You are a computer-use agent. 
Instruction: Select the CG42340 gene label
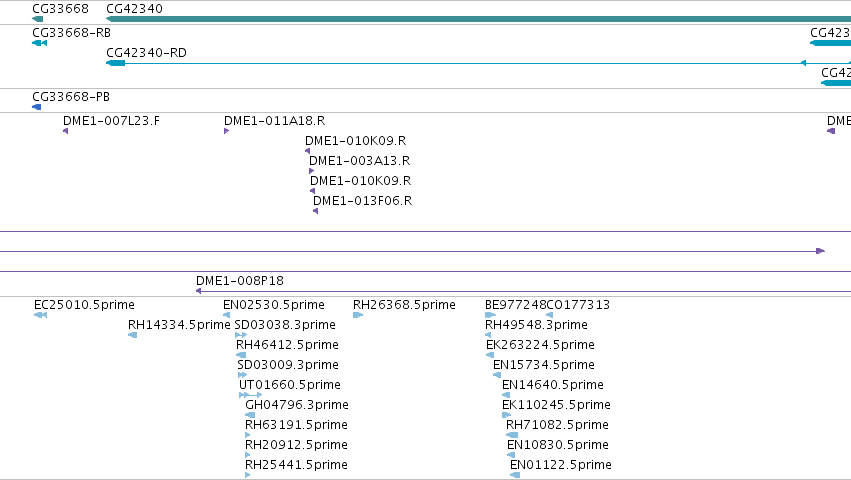[x=134, y=9]
